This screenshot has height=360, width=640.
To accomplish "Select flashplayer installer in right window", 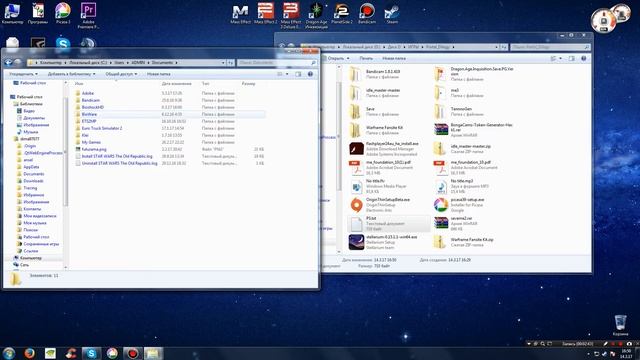I will tap(388, 149).
